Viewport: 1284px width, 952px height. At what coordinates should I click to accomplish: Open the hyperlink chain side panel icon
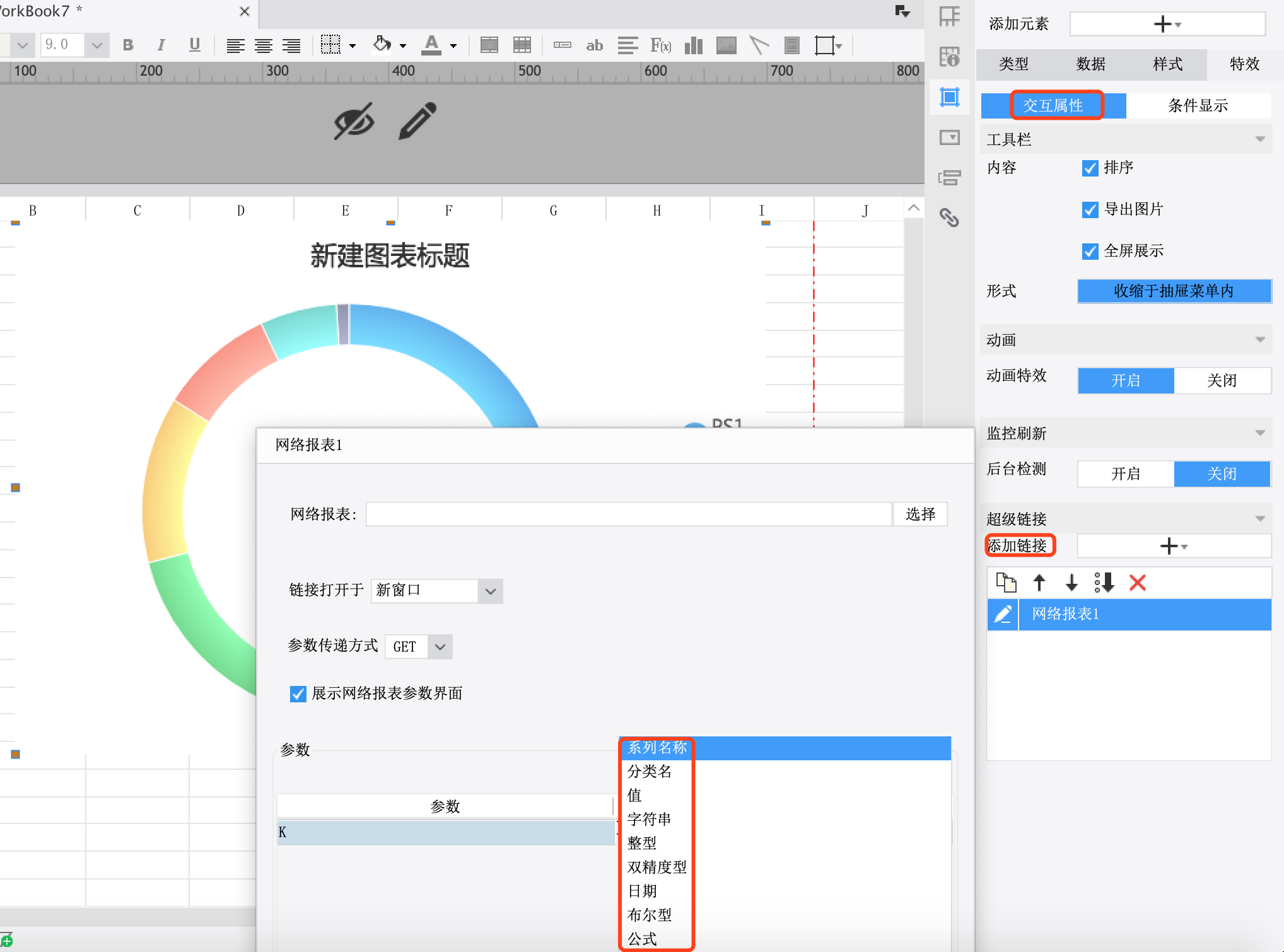[950, 218]
